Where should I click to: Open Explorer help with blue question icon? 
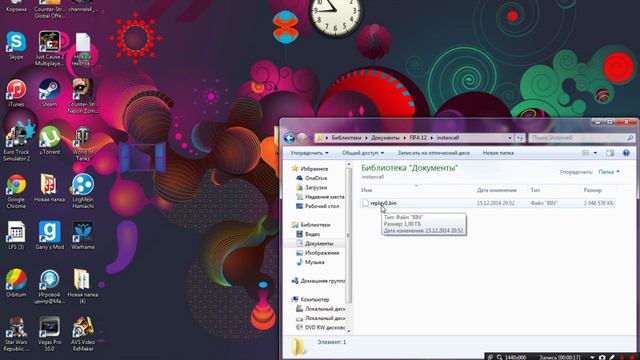[626, 153]
